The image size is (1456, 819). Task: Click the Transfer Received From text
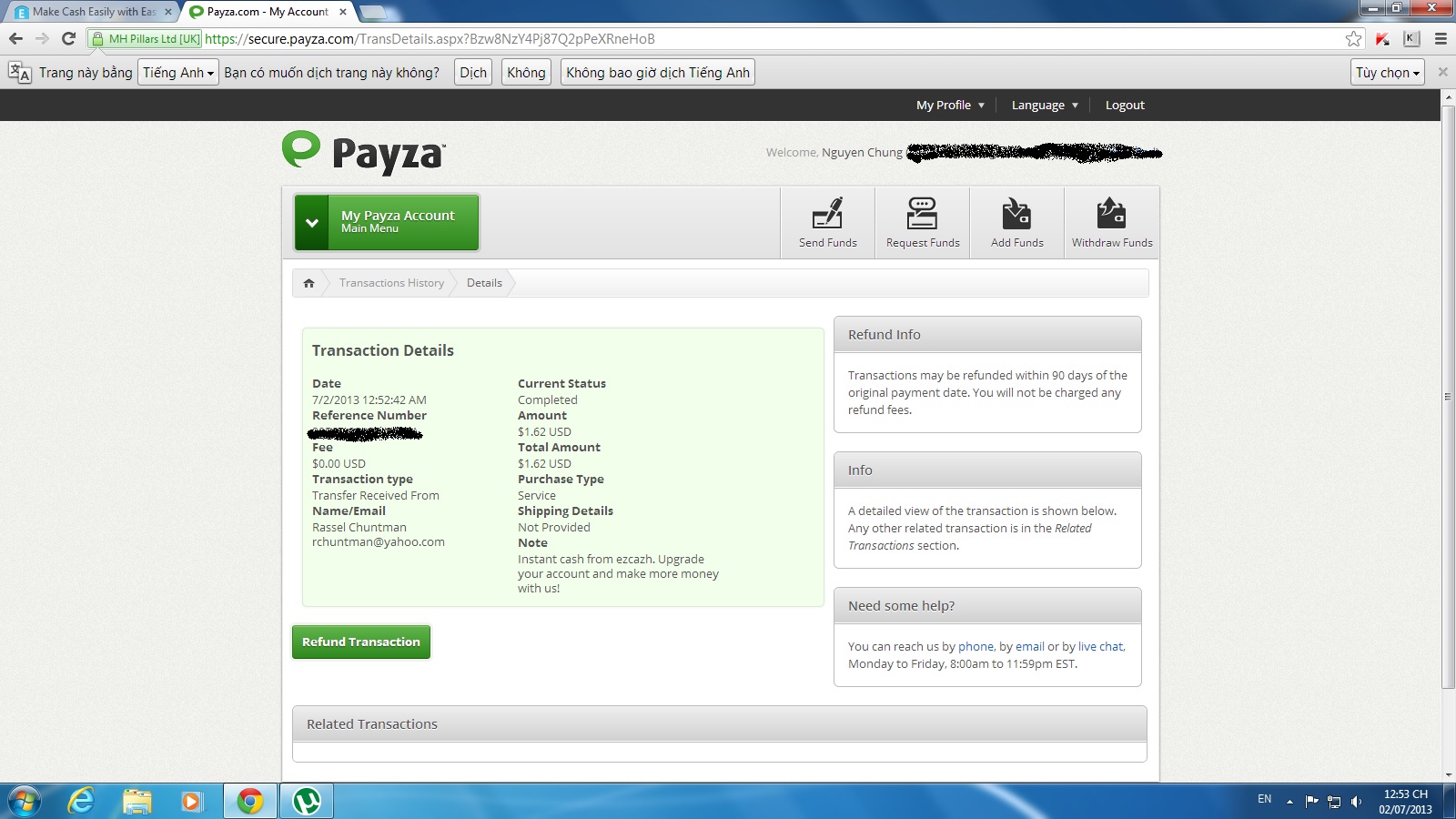click(376, 496)
